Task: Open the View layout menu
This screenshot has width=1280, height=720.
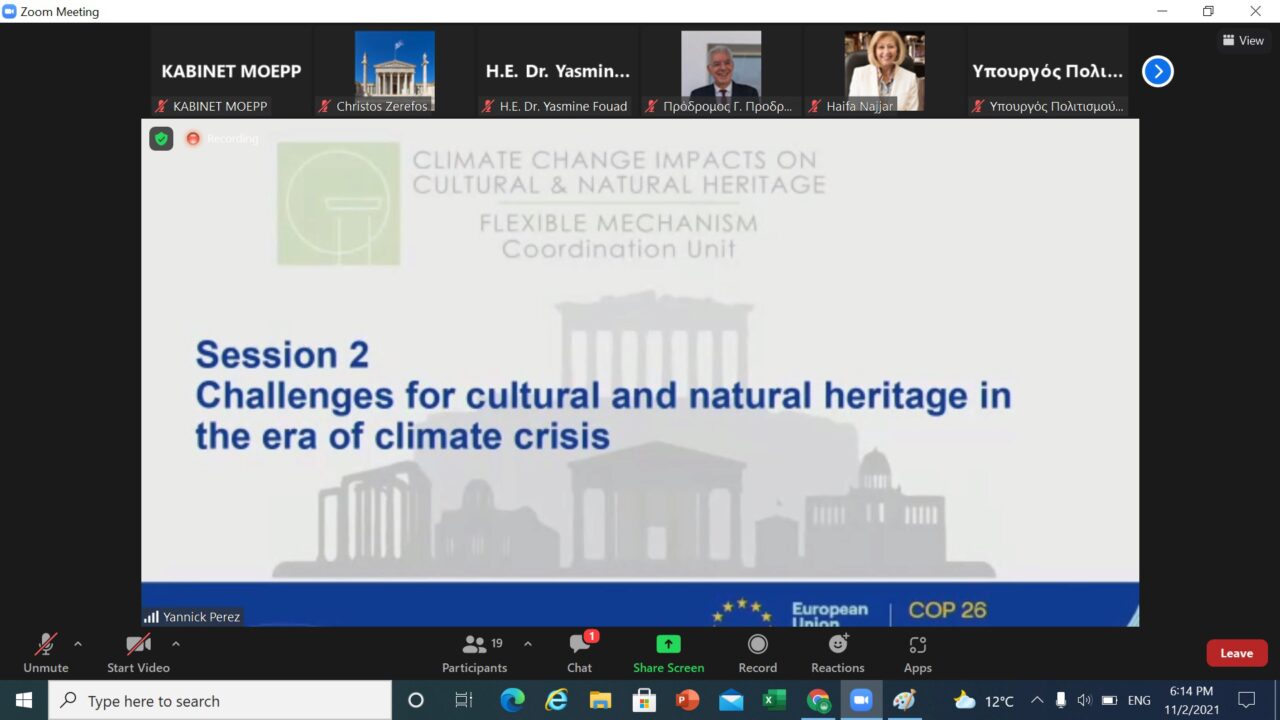Action: [1243, 41]
